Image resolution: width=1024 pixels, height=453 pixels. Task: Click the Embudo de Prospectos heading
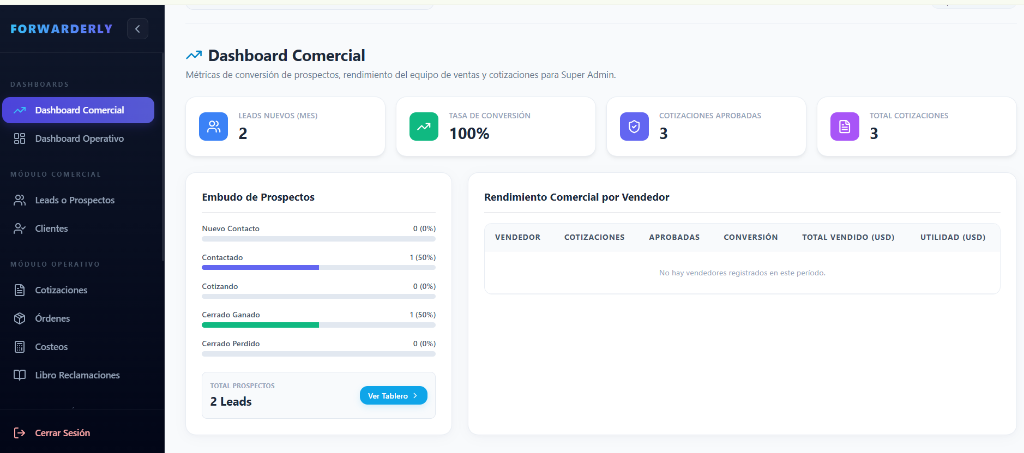pos(259,197)
